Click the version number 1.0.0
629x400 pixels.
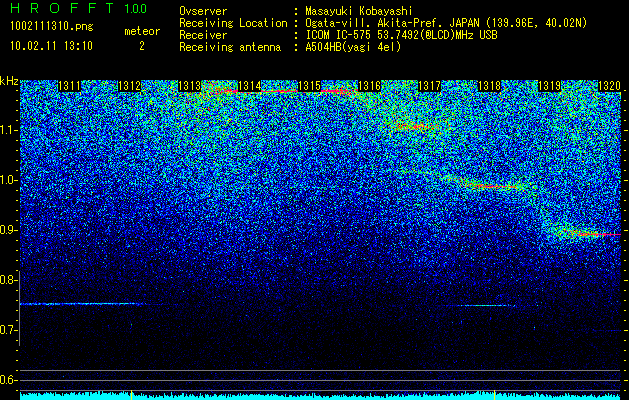pos(136,8)
